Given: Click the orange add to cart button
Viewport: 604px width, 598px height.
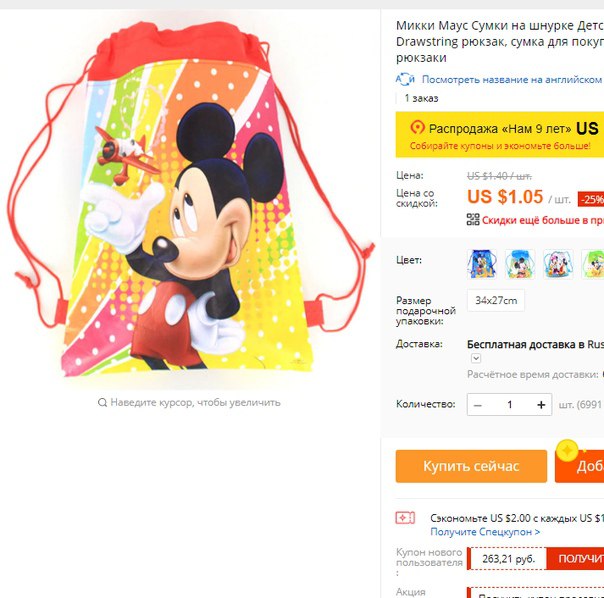Looking at the screenshot, I should 579,466.
